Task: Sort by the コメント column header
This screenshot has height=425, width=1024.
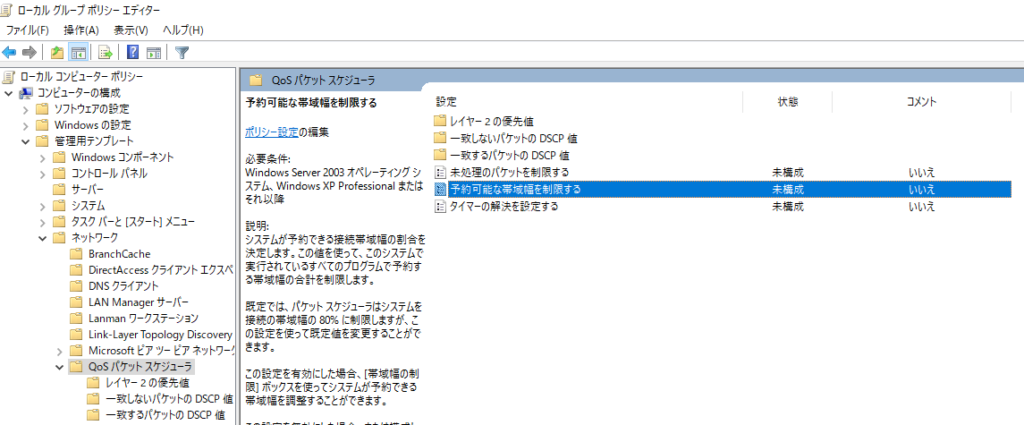Action: tap(921, 102)
